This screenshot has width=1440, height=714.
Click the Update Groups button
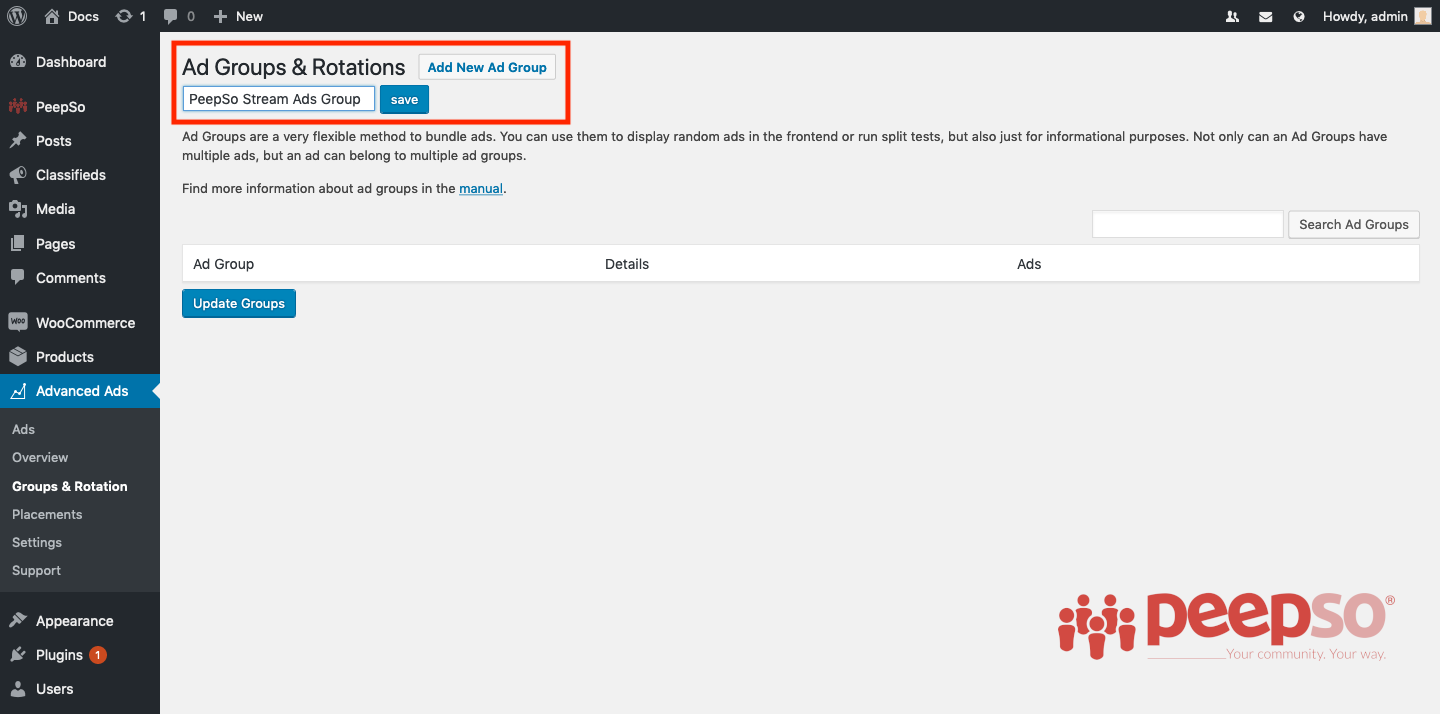click(239, 303)
